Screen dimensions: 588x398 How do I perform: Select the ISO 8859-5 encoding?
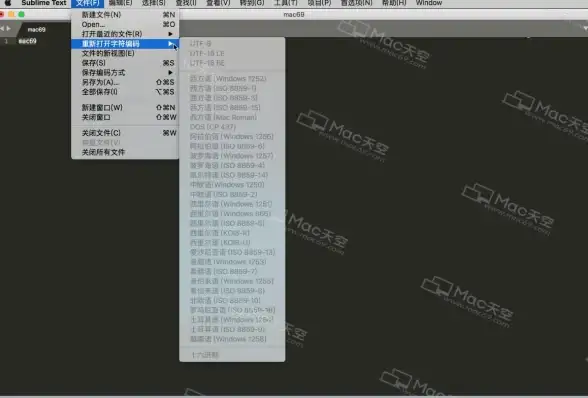click(232, 224)
